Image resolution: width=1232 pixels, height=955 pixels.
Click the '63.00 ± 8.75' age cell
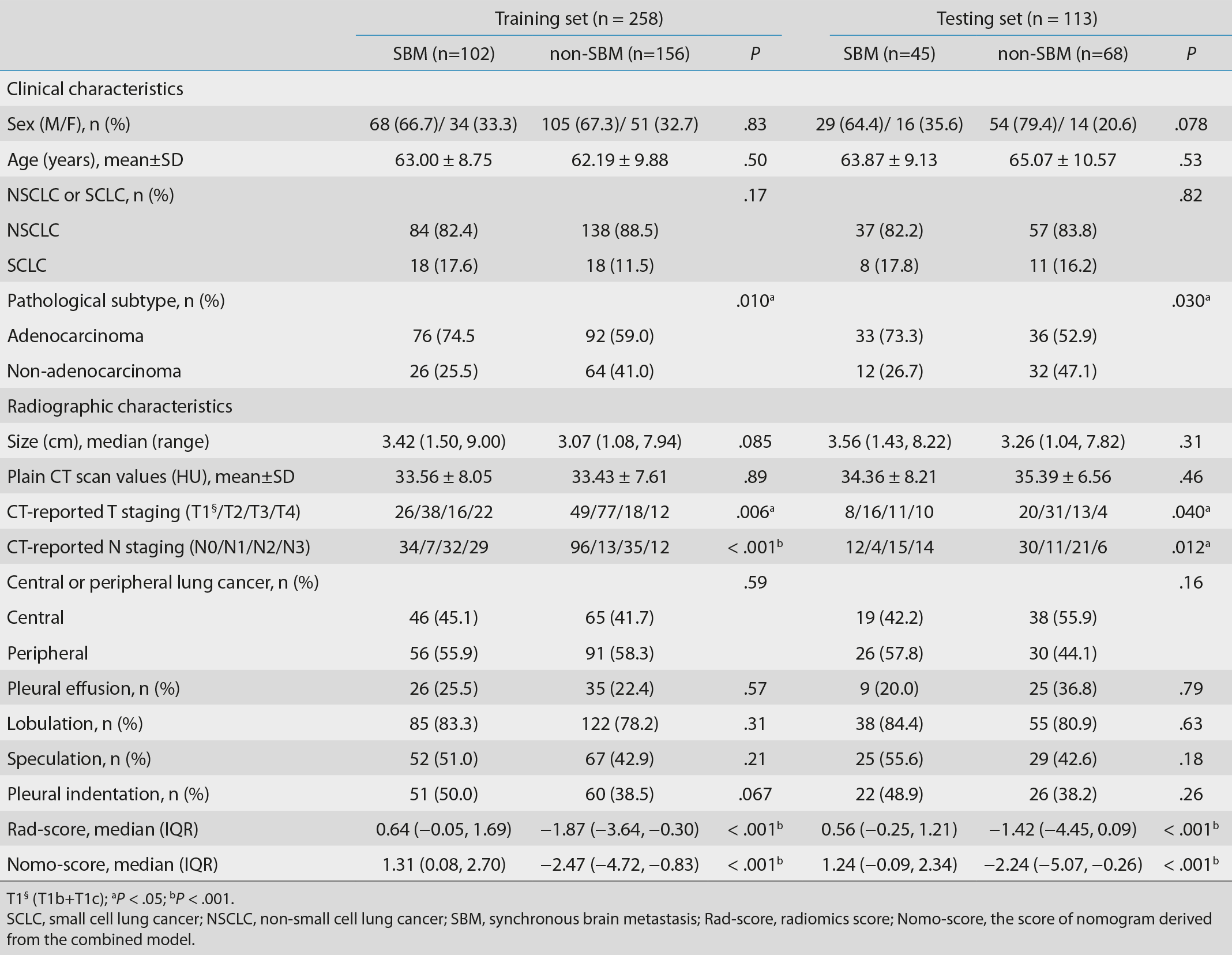(x=444, y=160)
